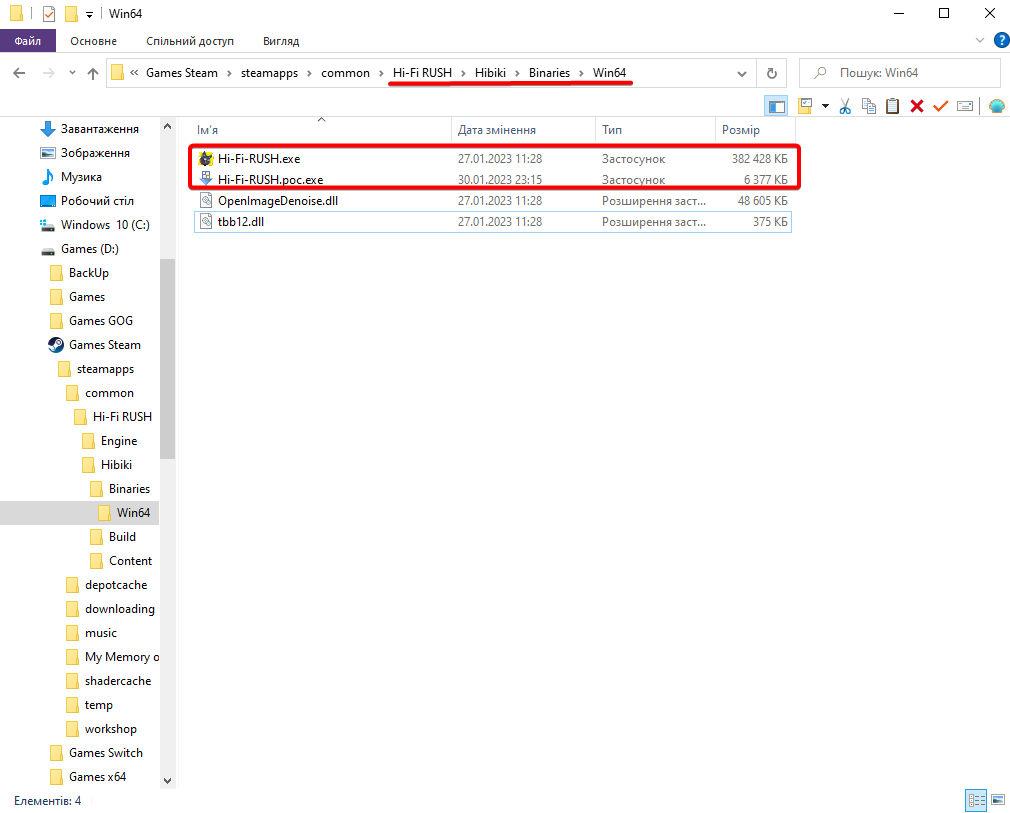Open dropdown arrow next to folder options icon
1010x813 pixels.
[x=825, y=106]
